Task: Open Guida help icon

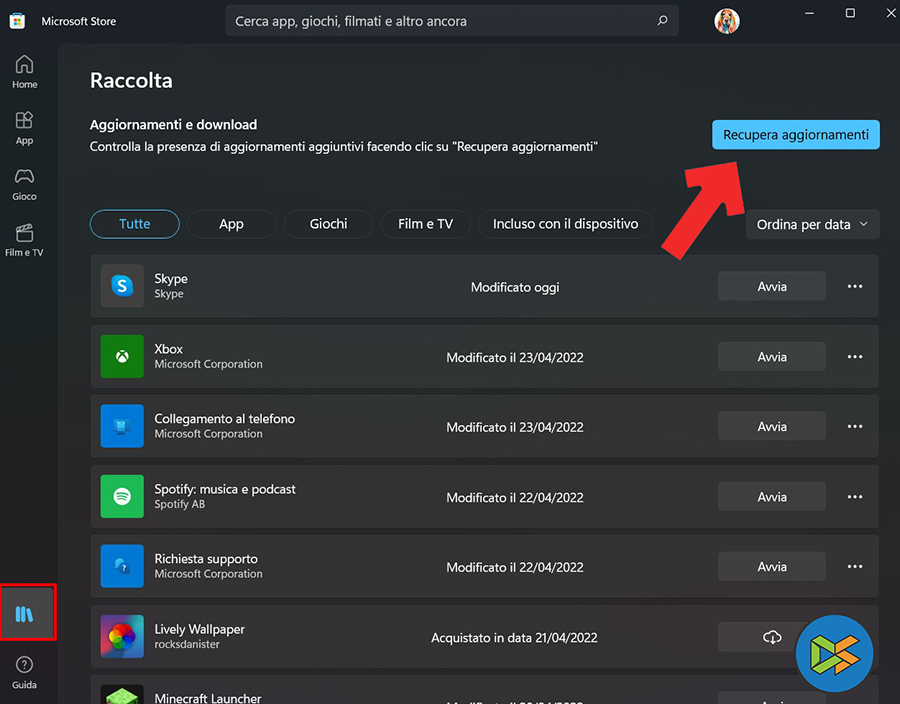Action: 25,672
